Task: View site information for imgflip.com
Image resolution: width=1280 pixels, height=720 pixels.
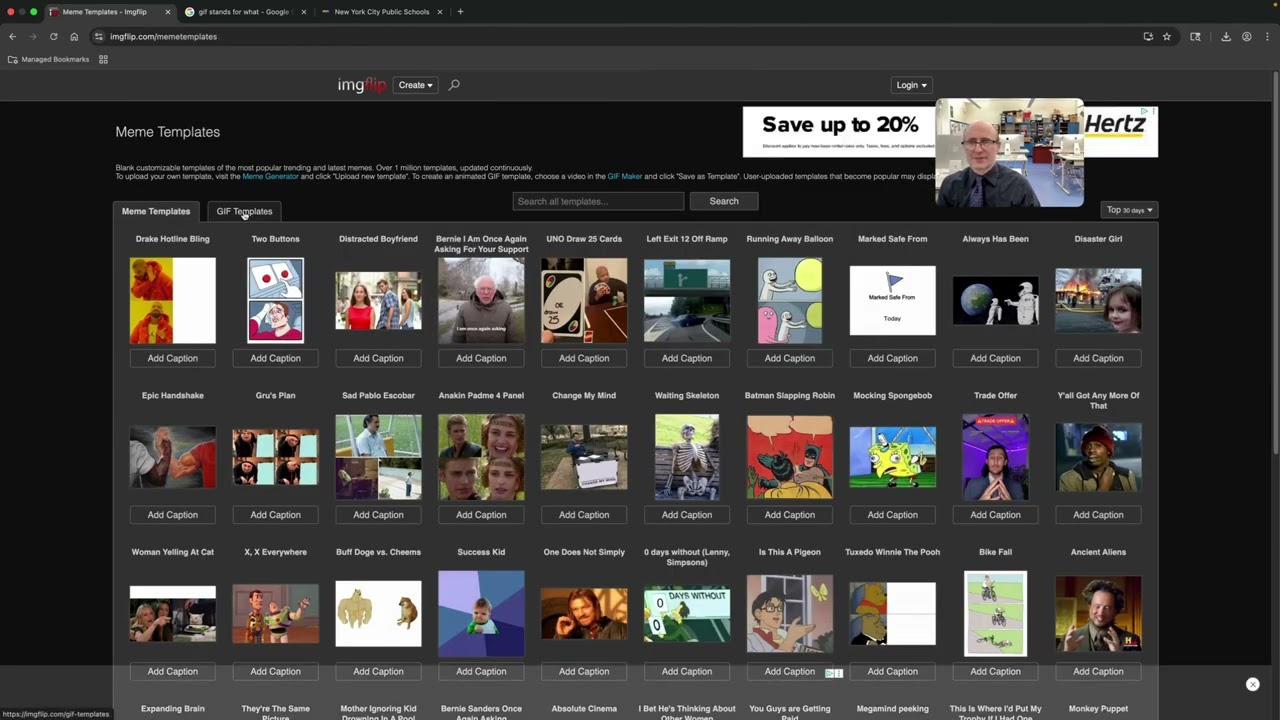Action: coord(98,36)
